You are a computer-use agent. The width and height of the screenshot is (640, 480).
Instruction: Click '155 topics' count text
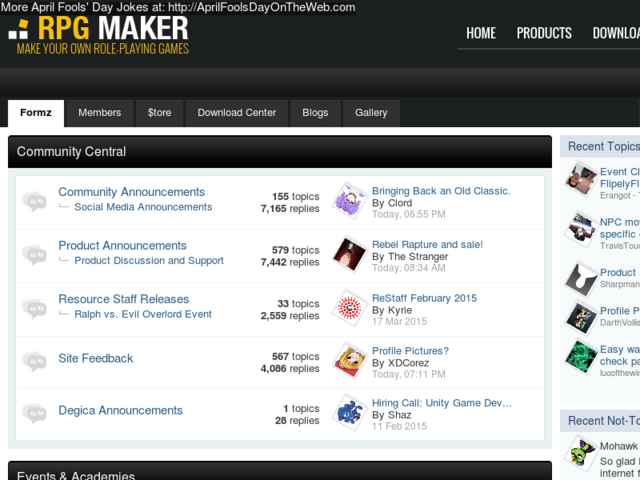point(296,197)
